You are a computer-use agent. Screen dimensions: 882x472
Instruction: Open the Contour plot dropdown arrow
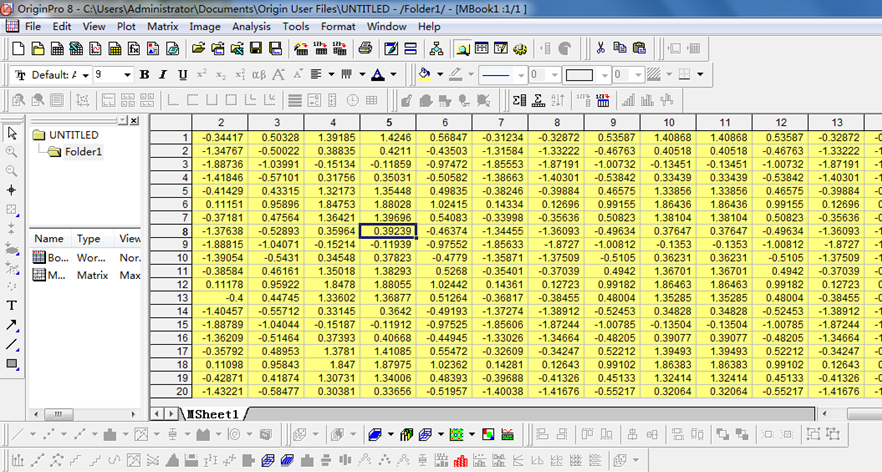tap(471, 435)
